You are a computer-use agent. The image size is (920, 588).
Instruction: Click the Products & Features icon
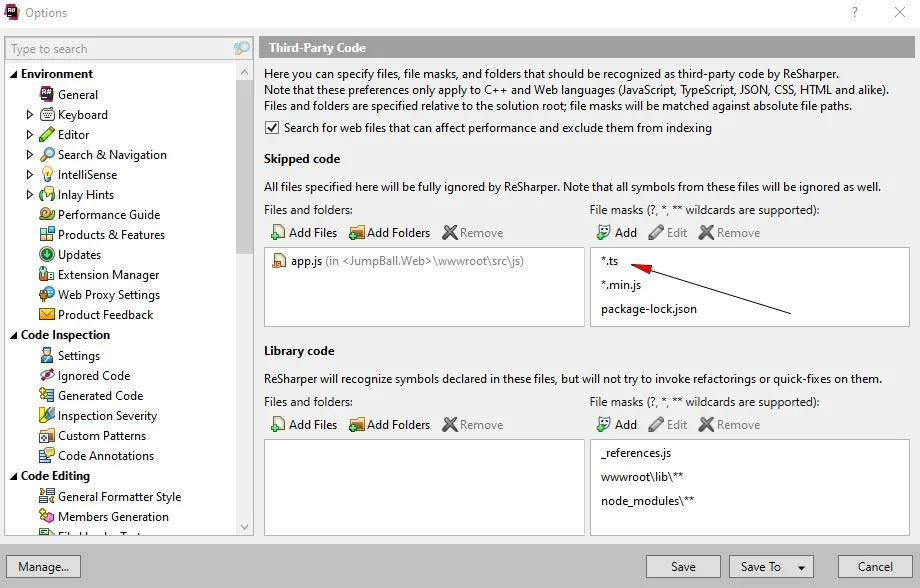(x=47, y=234)
